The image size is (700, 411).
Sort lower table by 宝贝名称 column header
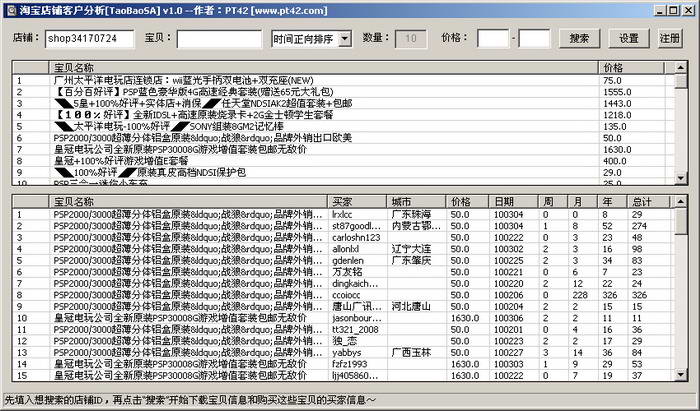pos(188,202)
